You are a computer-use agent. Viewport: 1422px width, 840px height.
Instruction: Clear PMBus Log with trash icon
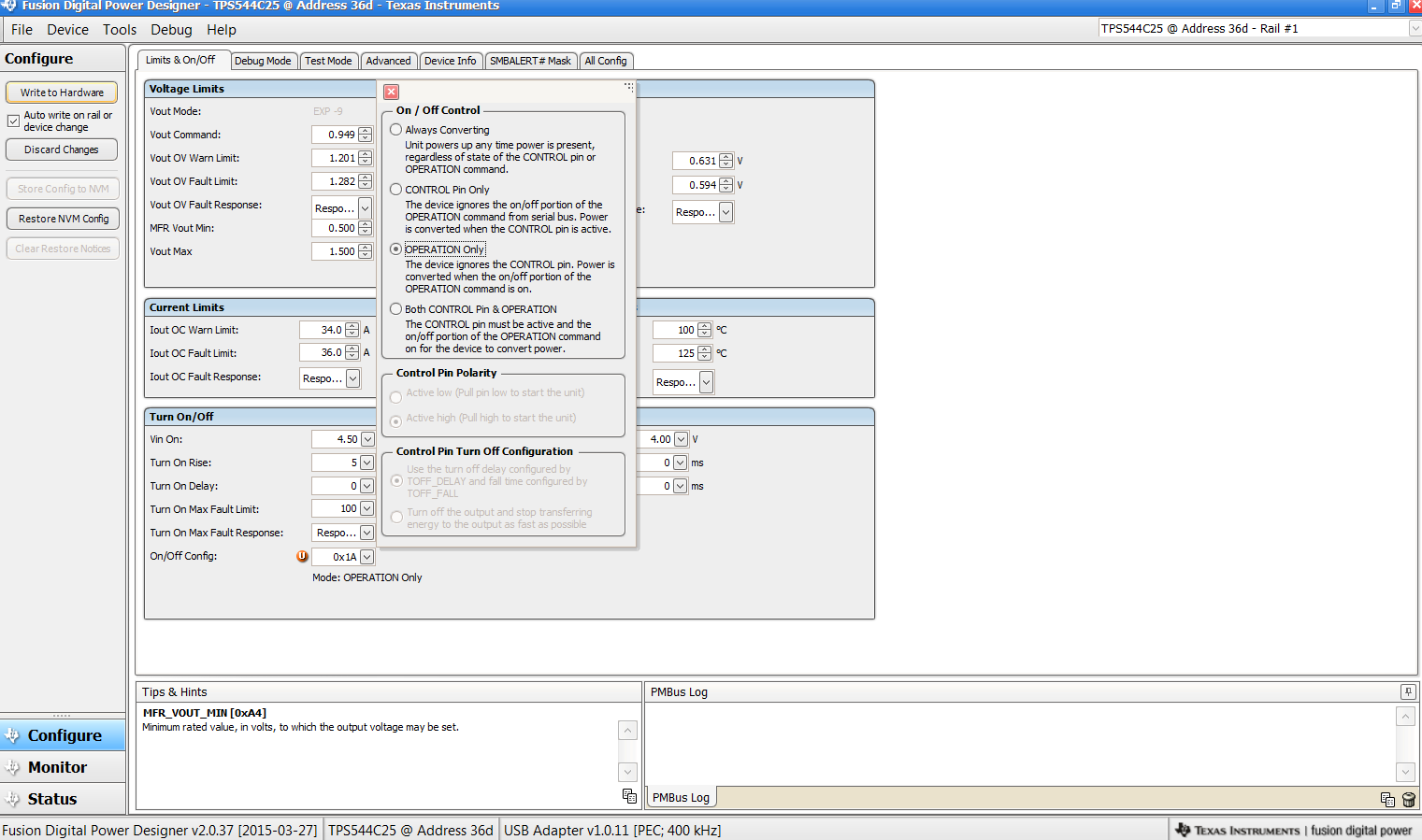click(x=1408, y=799)
